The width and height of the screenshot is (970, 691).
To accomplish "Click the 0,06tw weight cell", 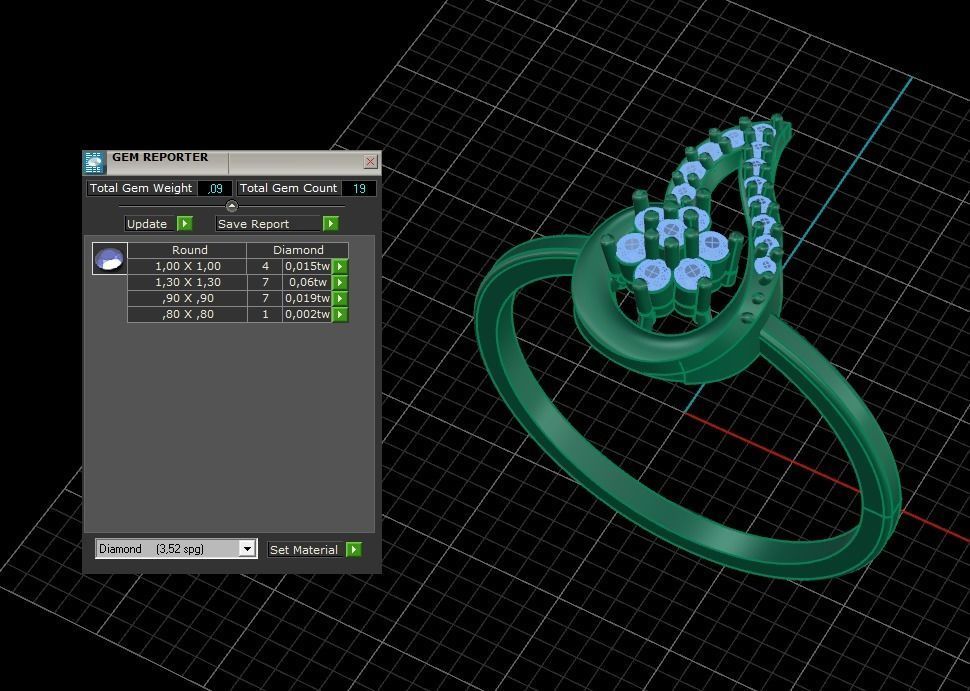I will tap(307, 283).
